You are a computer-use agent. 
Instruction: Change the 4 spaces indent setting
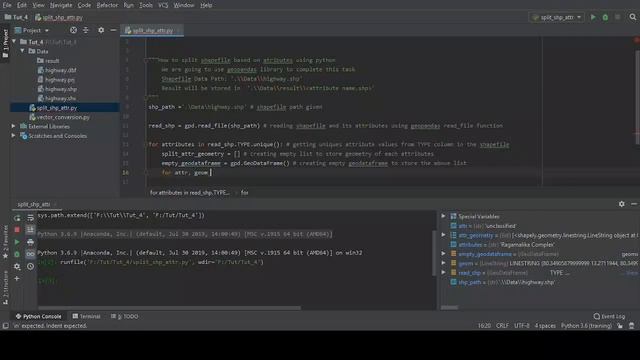pos(545,326)
